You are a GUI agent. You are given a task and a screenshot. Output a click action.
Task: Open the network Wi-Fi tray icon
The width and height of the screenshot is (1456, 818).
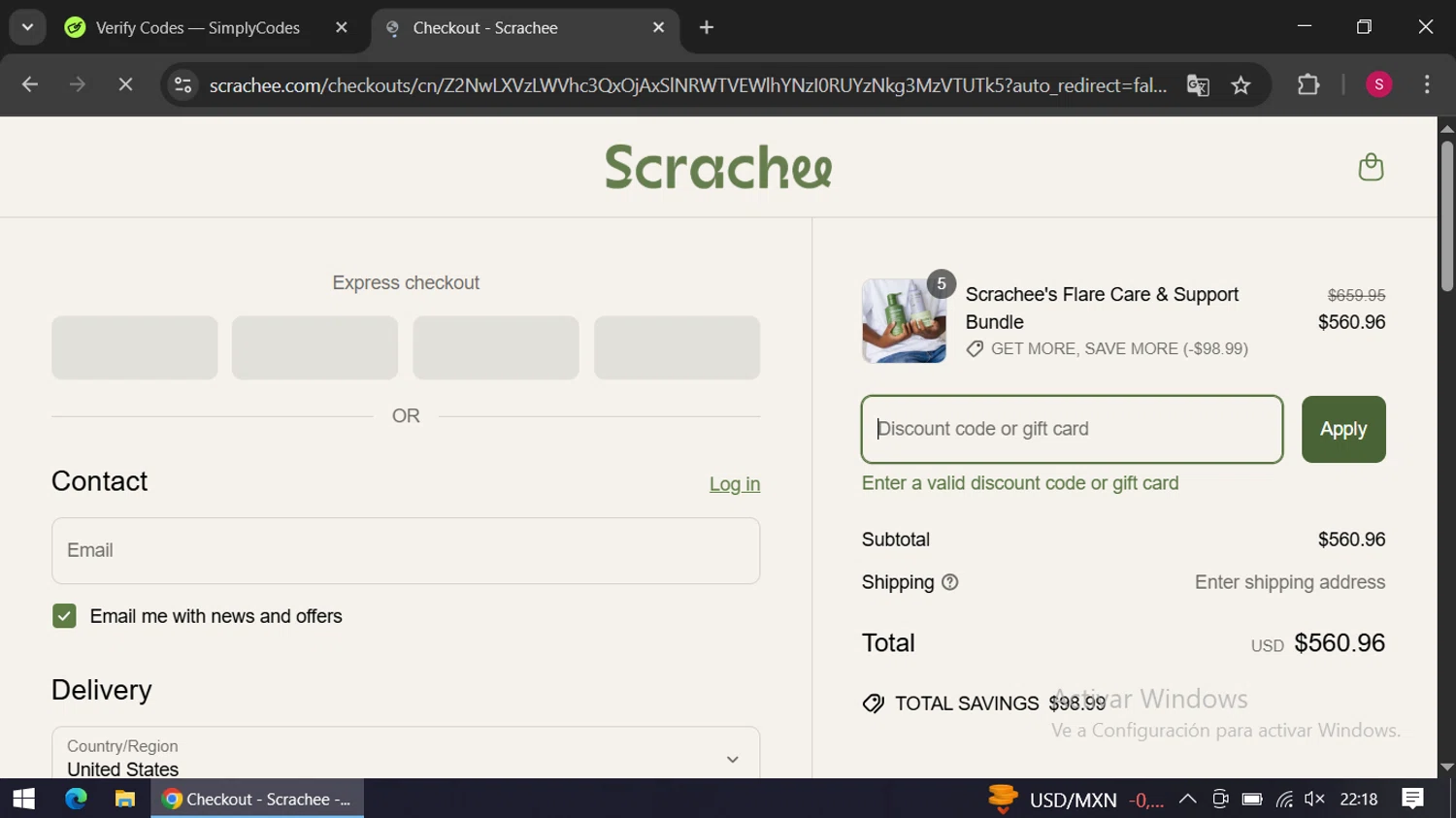1284,799
